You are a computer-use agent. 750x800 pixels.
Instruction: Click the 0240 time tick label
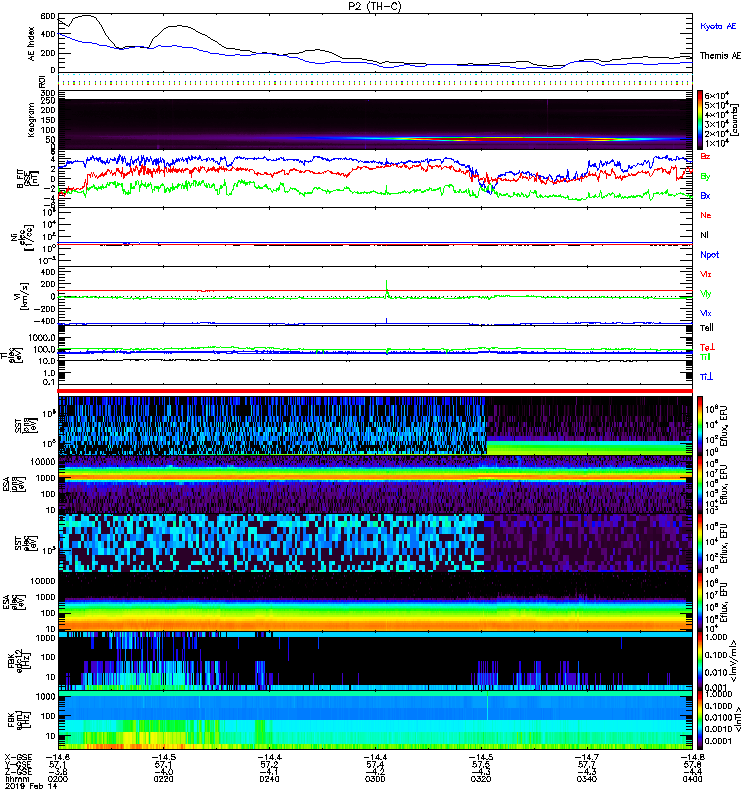coord(269,779)
